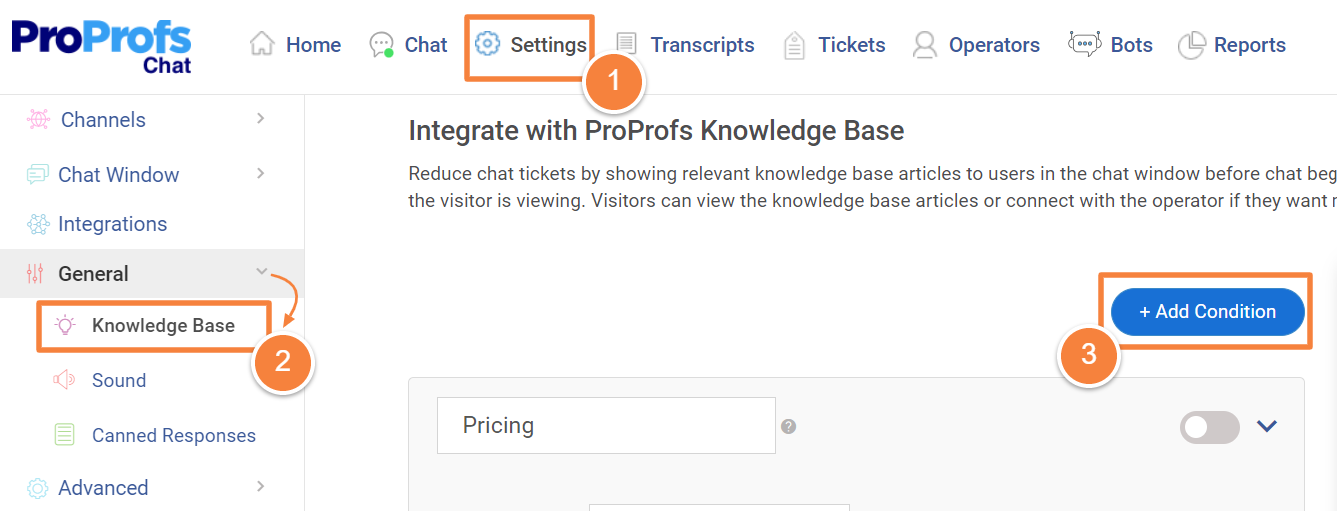Click the Home house icon
This screenshot has height=511, width=1337.
(x=262, y=44)
